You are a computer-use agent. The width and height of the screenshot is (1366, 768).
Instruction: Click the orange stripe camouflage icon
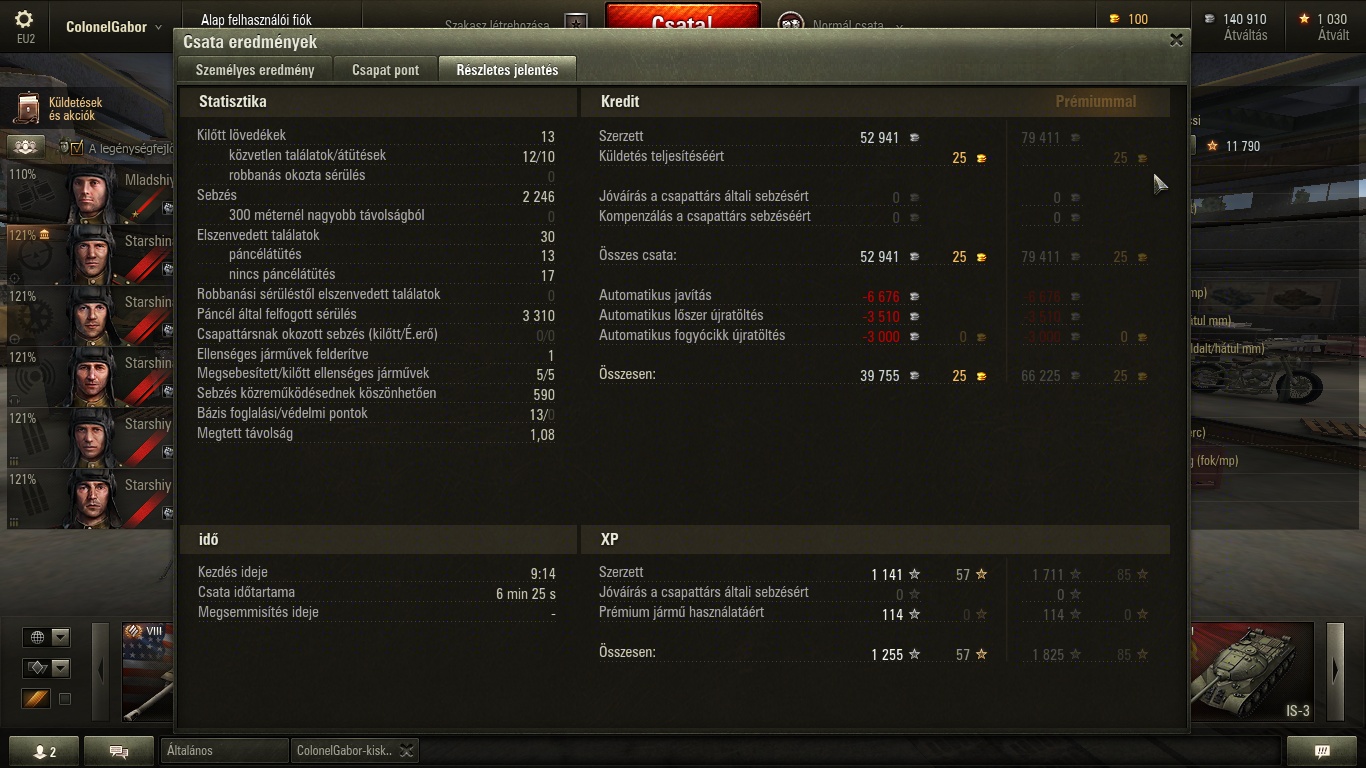pos(37,699)
